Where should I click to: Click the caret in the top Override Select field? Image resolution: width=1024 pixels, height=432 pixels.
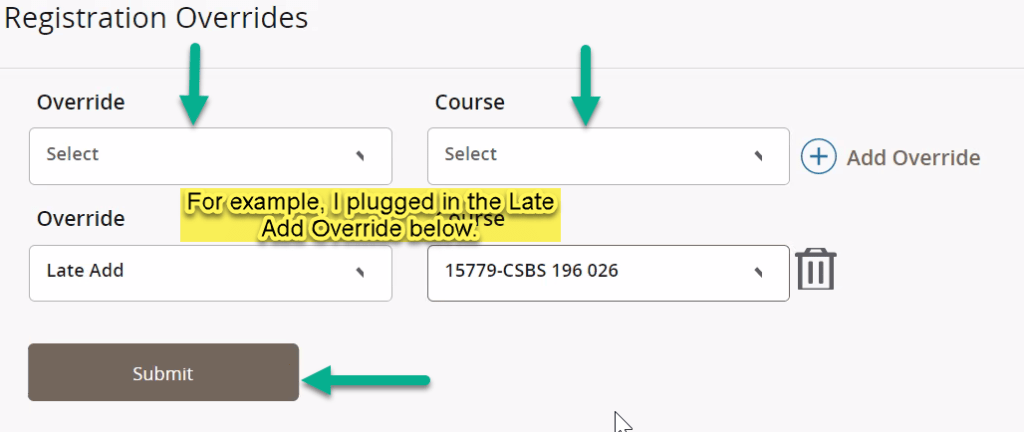click(x=359, y=155)
